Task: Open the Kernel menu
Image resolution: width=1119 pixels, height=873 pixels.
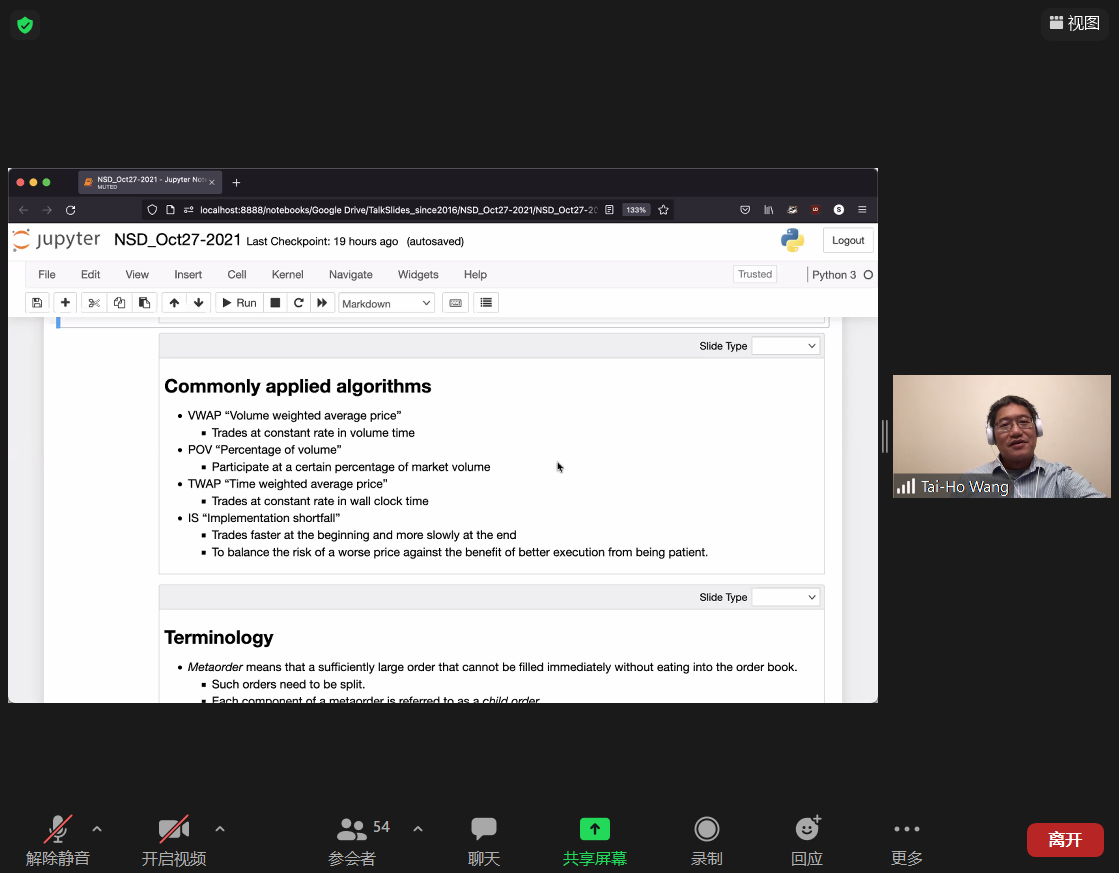Action: pos(288,274)
